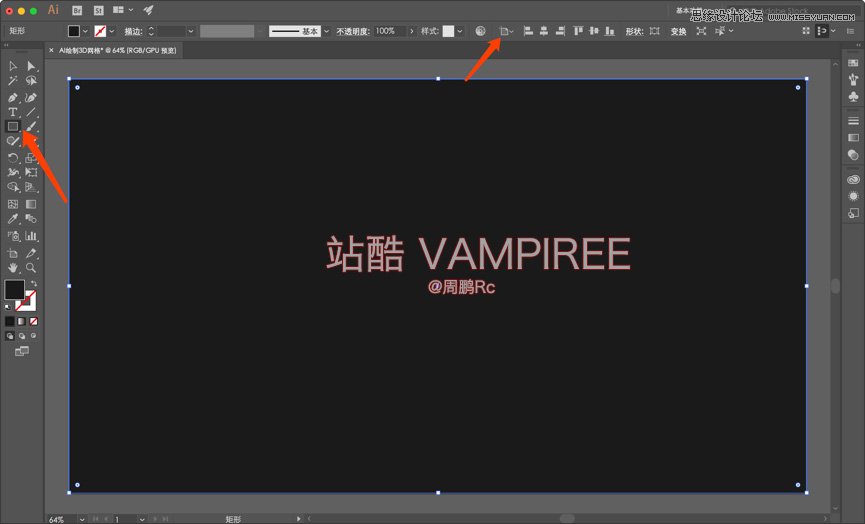The image size is (865, 524).
Task: Select the Type tool
Action: point(13,112)
